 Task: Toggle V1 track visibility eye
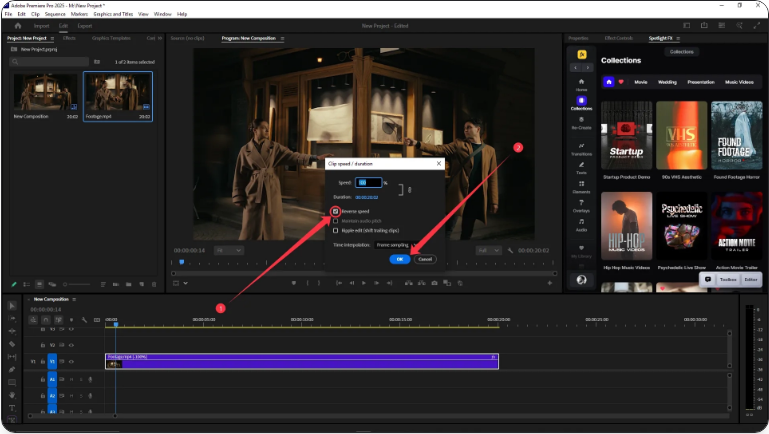point(71,361)
